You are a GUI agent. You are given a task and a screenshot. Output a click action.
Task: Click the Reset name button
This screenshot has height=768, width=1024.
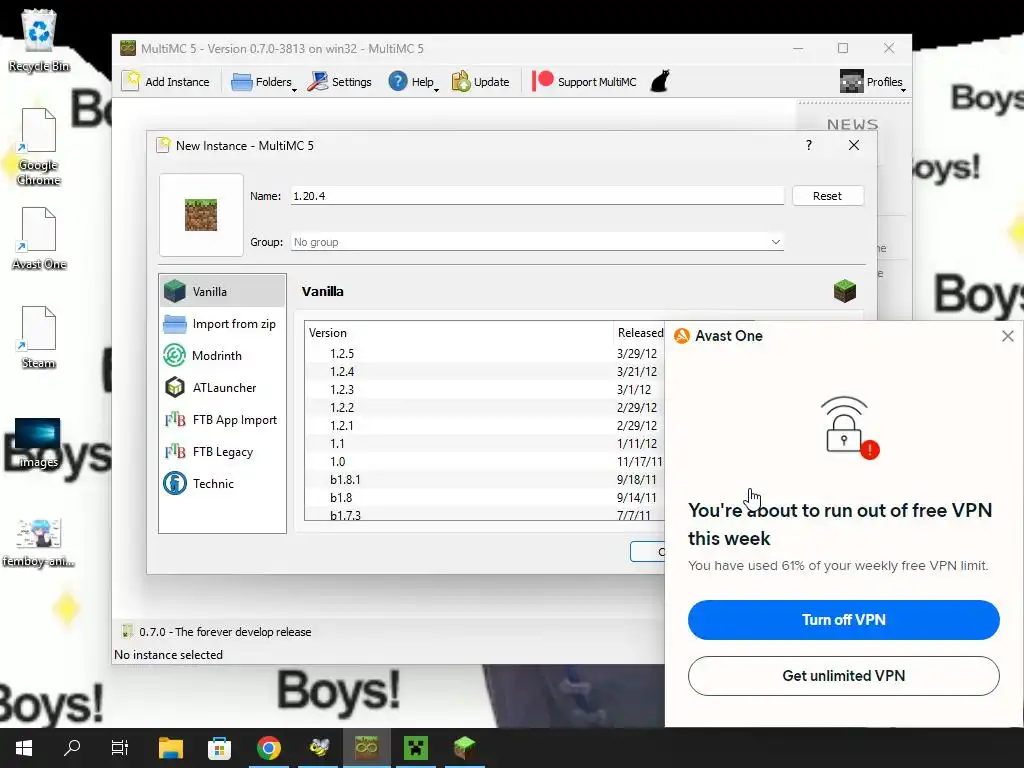[827, 196]
